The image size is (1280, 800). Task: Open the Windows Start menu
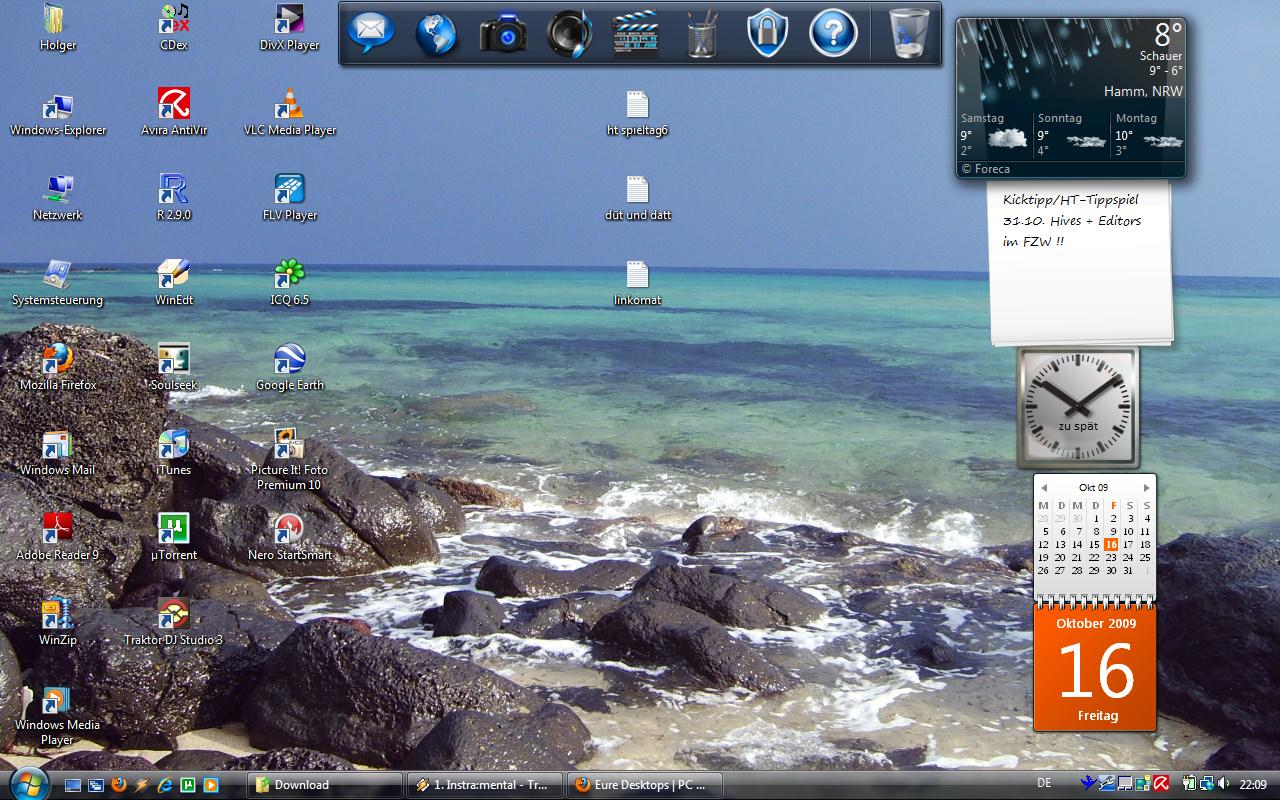[x=27, y=783]
